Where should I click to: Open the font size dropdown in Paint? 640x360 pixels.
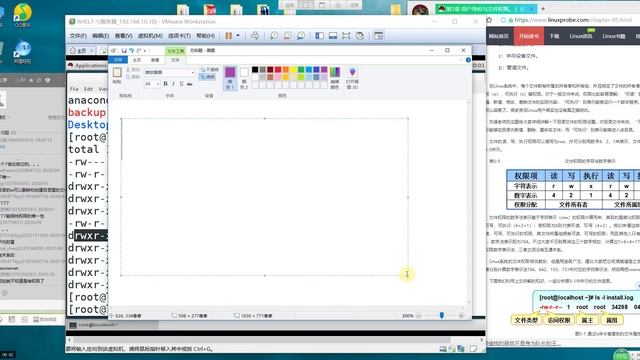point(158,84)
